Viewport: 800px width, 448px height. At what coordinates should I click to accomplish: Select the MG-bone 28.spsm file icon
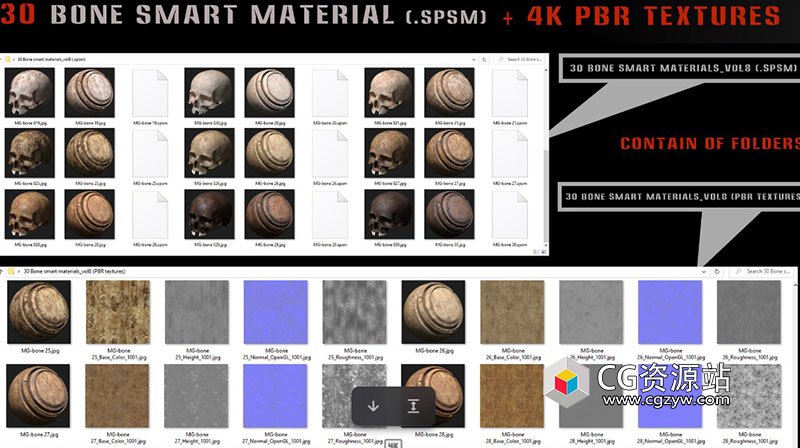click(150, 215)
